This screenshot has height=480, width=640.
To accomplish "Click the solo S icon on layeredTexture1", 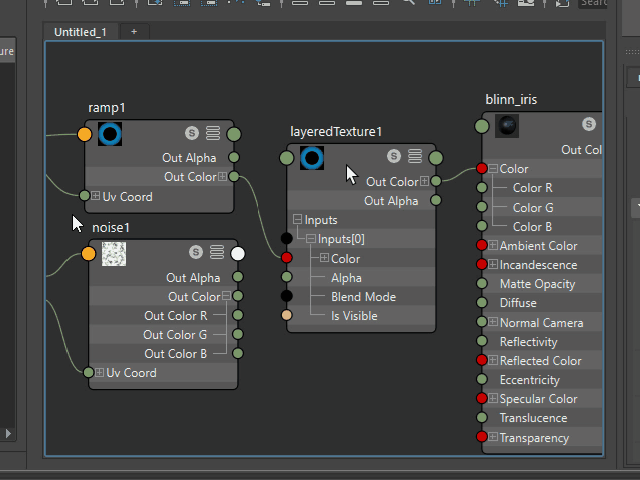I will tap(394, 156).
